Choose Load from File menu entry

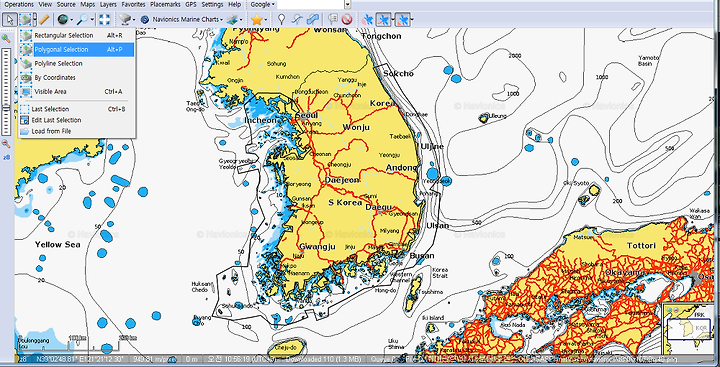click(77, 131)
